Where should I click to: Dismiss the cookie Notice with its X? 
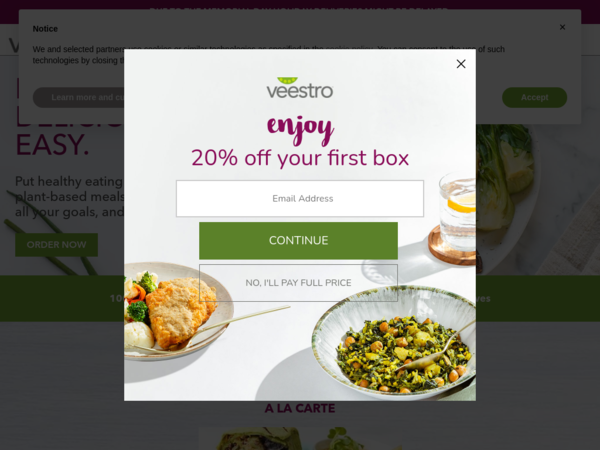[x=562, y=27]
